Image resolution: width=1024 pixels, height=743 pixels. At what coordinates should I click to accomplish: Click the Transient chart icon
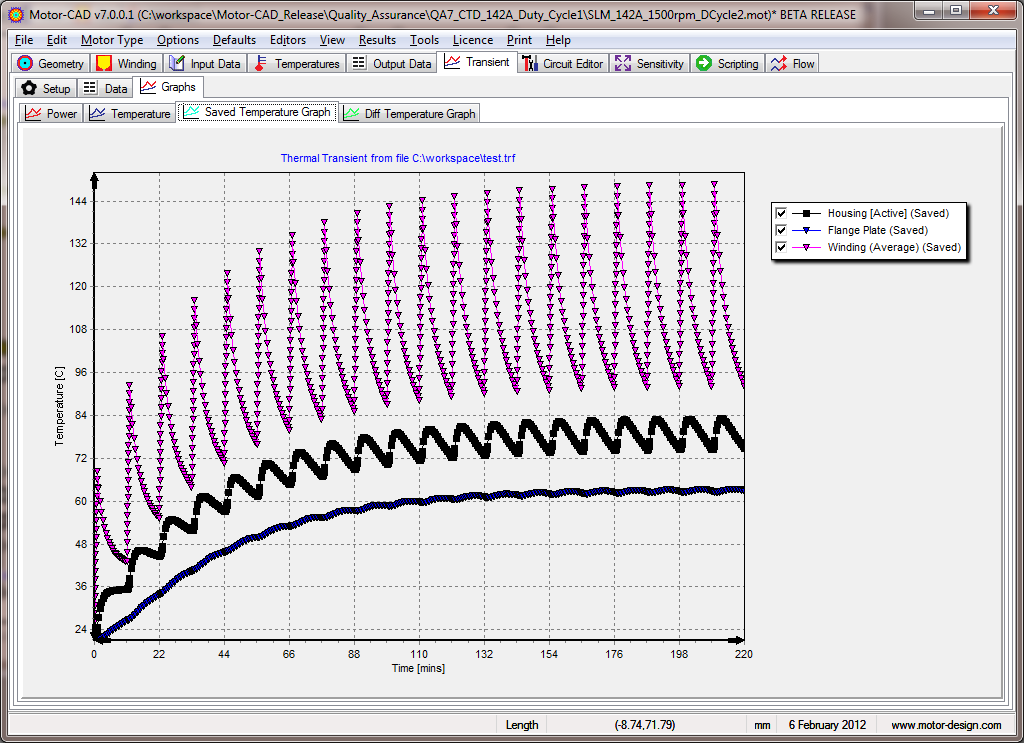point(452,61)
